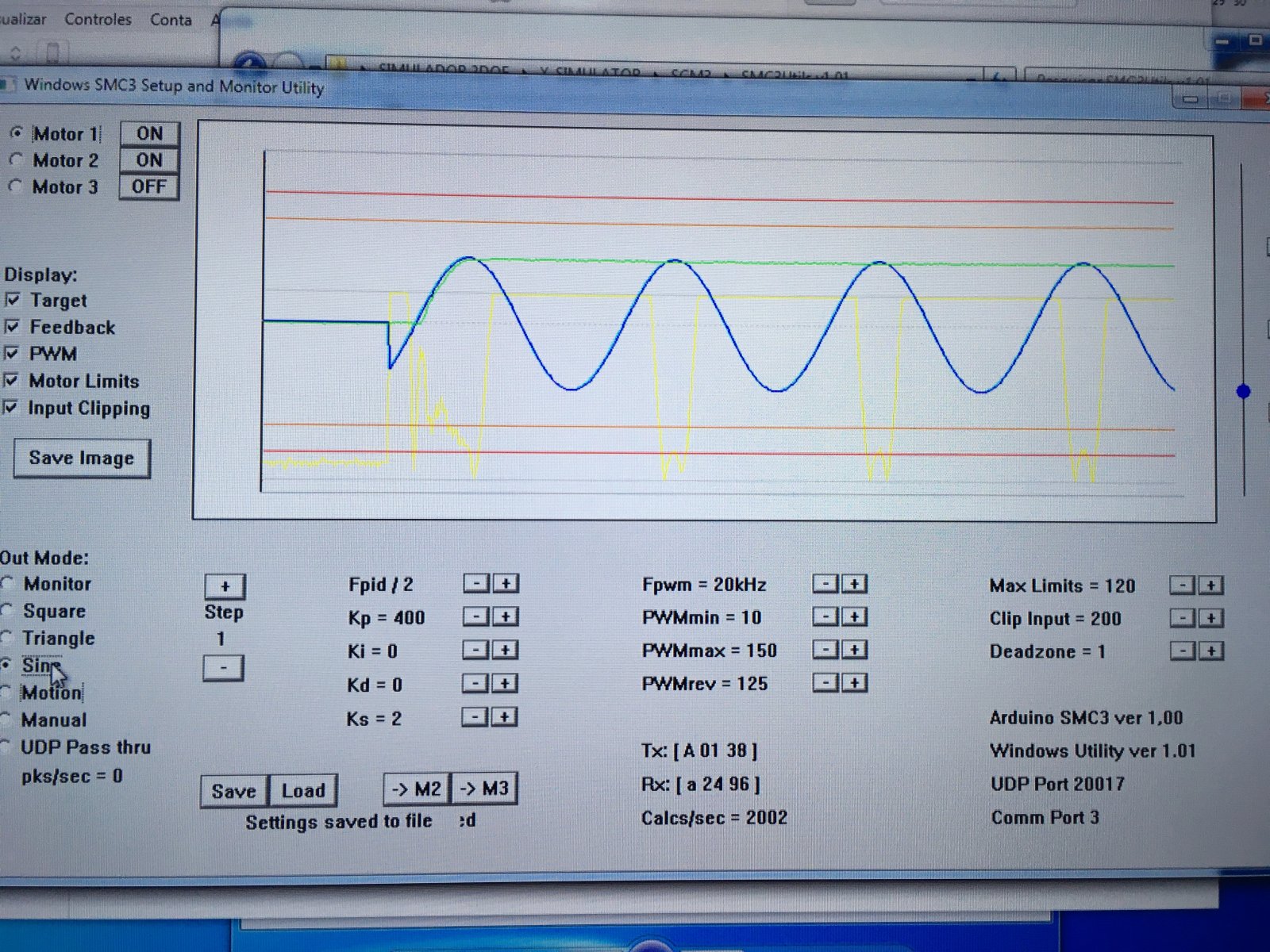Viewport: 1270px width, 952px height.
Task: Open the Controles menu
Action: [x=98, y=19]
